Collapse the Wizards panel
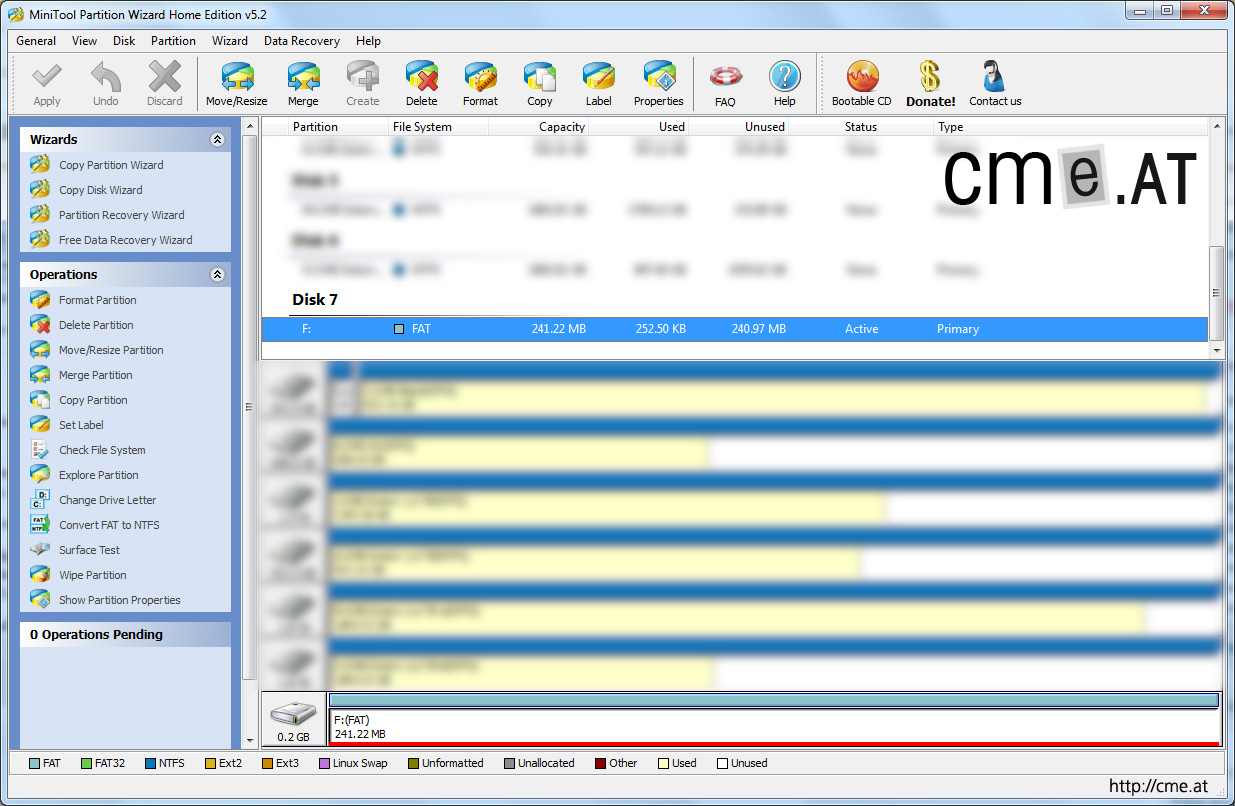This screenshot has height=806, width=1235. pyautogui.click(x=217, y=140)
